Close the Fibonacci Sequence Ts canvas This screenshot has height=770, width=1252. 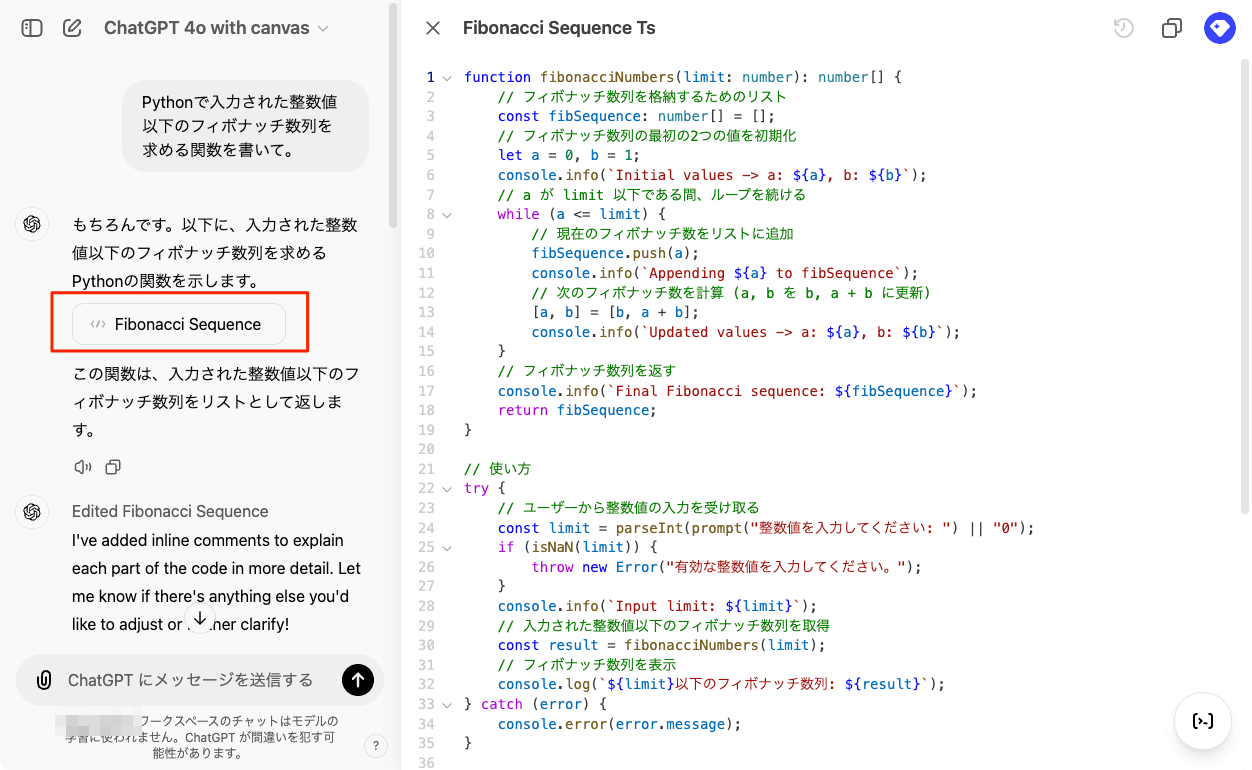pyautogui.click(x=433, y=28)
